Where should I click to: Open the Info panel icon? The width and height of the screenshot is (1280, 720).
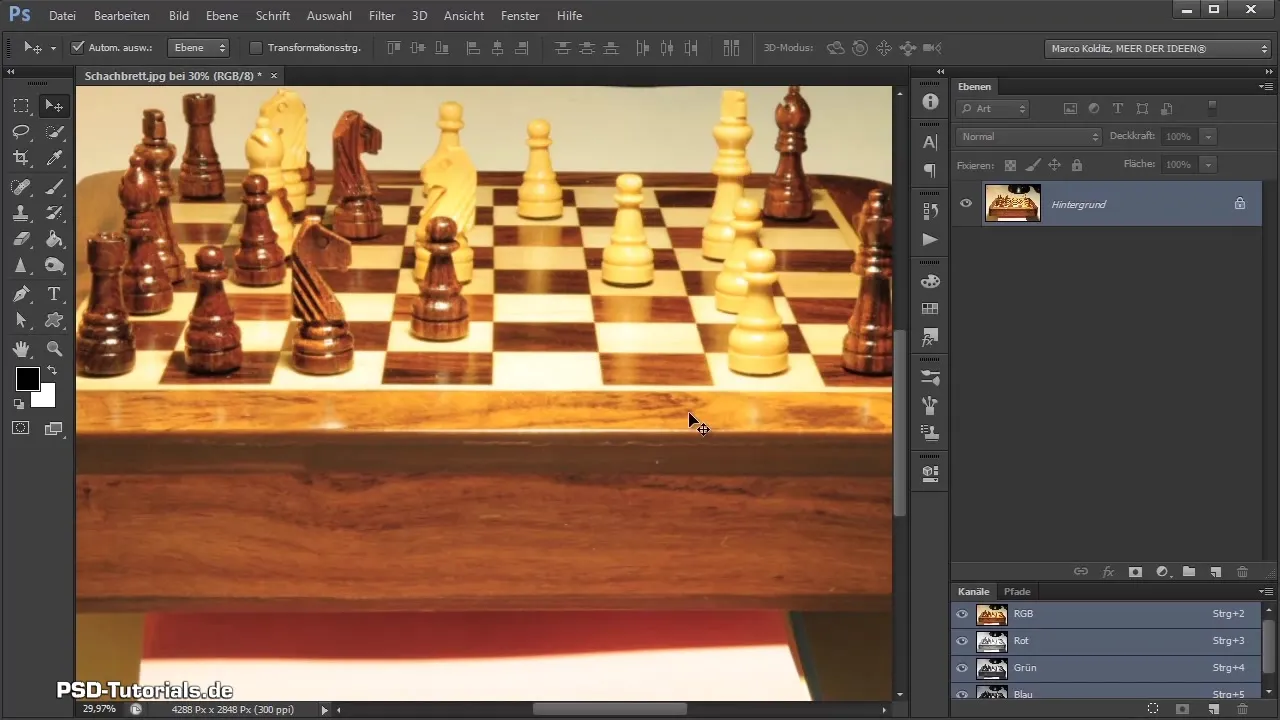click(x=930, y=102)
